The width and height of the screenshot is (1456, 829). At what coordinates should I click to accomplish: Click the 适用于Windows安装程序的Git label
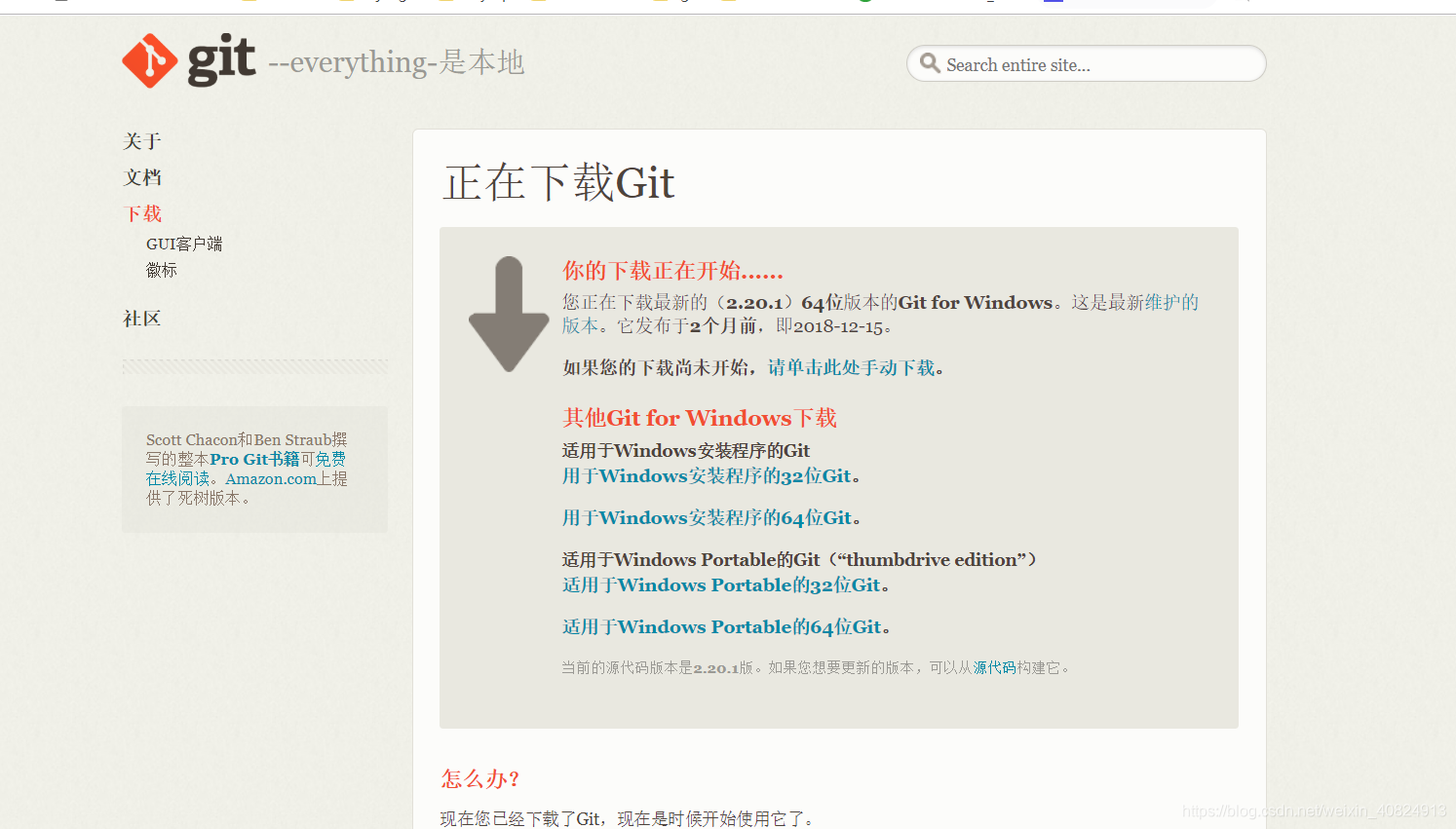click(x=686, y=450)
